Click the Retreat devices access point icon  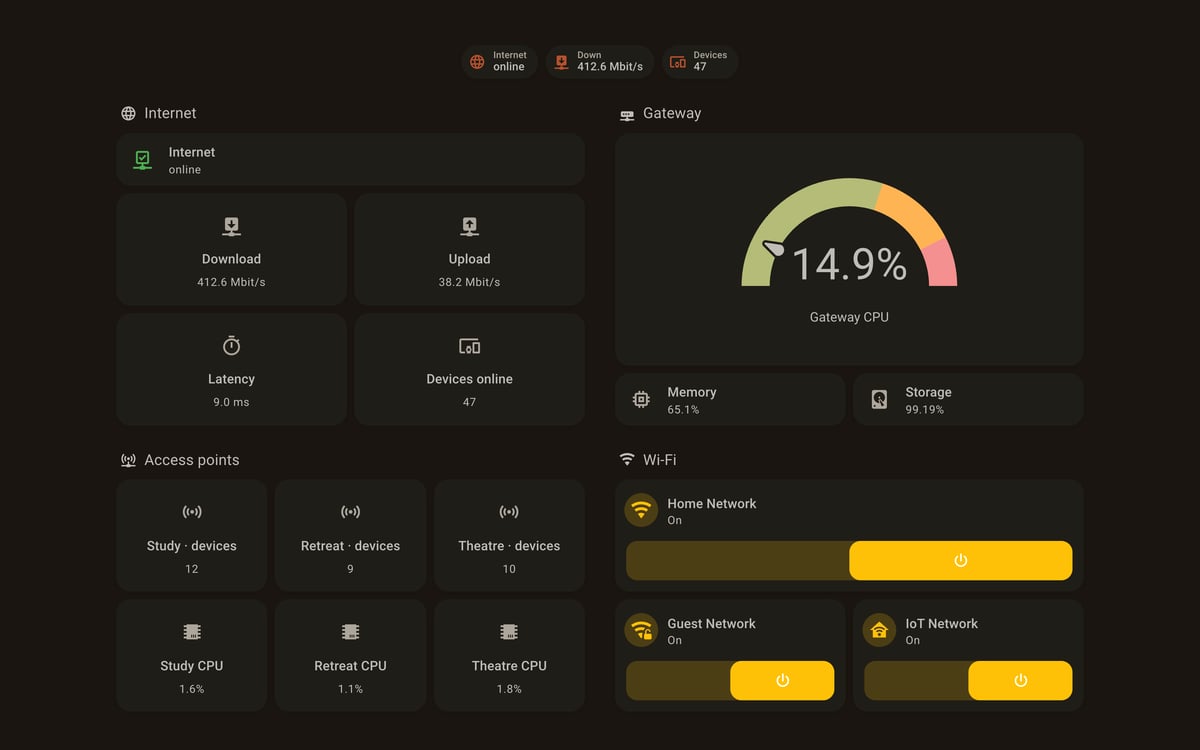350,512
